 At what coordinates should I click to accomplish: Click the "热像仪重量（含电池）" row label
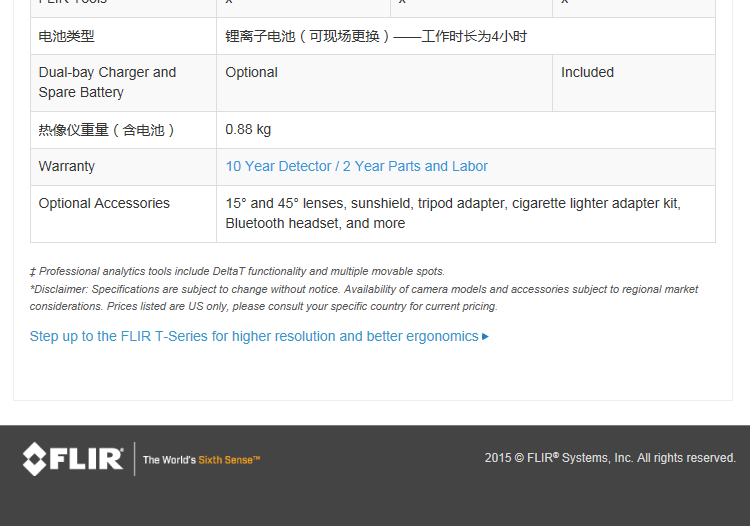(107, 130)
